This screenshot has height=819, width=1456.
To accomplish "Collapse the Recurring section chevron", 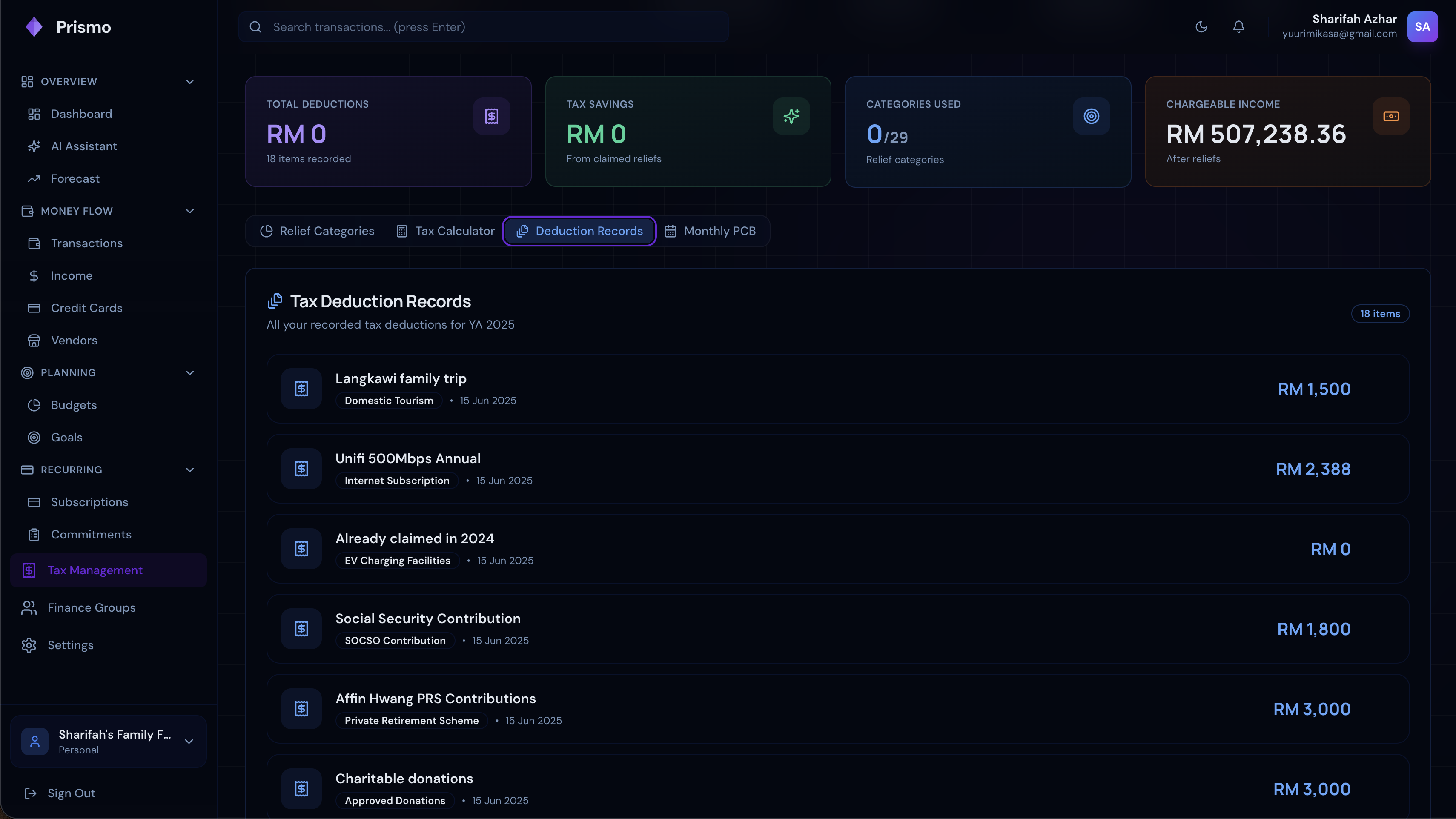I will (x=190, y=470).
